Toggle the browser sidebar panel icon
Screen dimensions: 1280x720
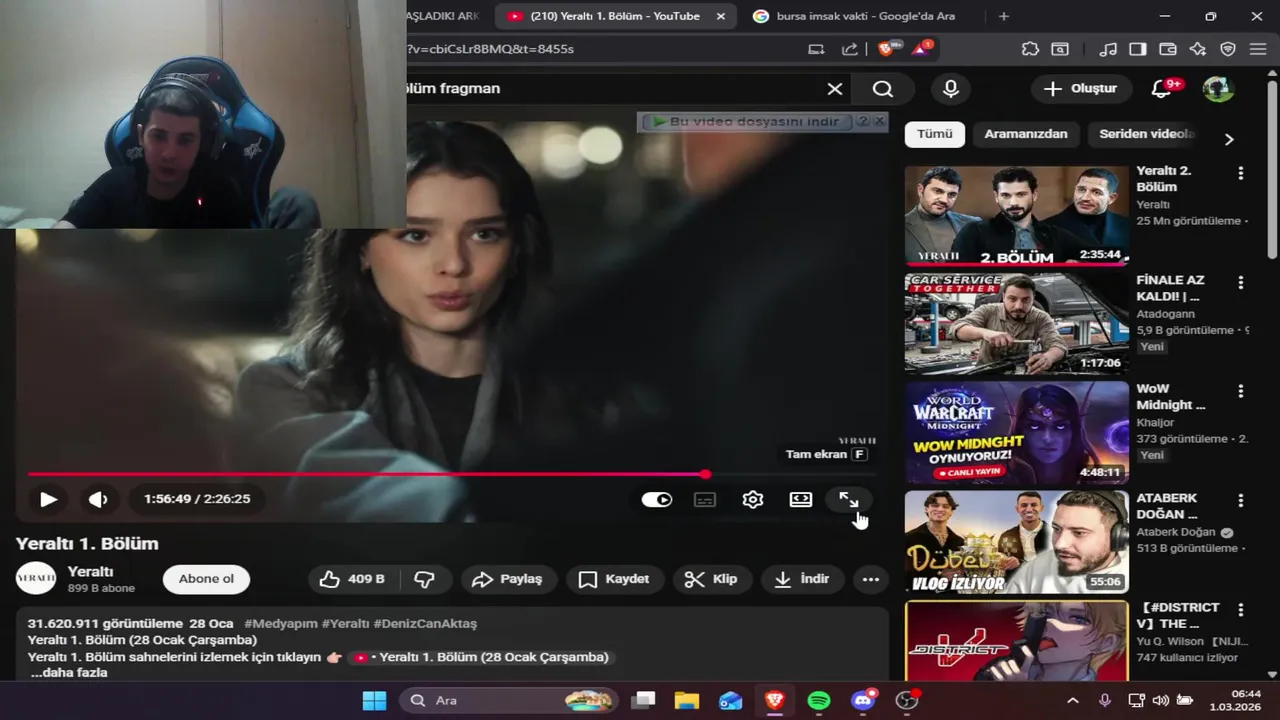1138,49
